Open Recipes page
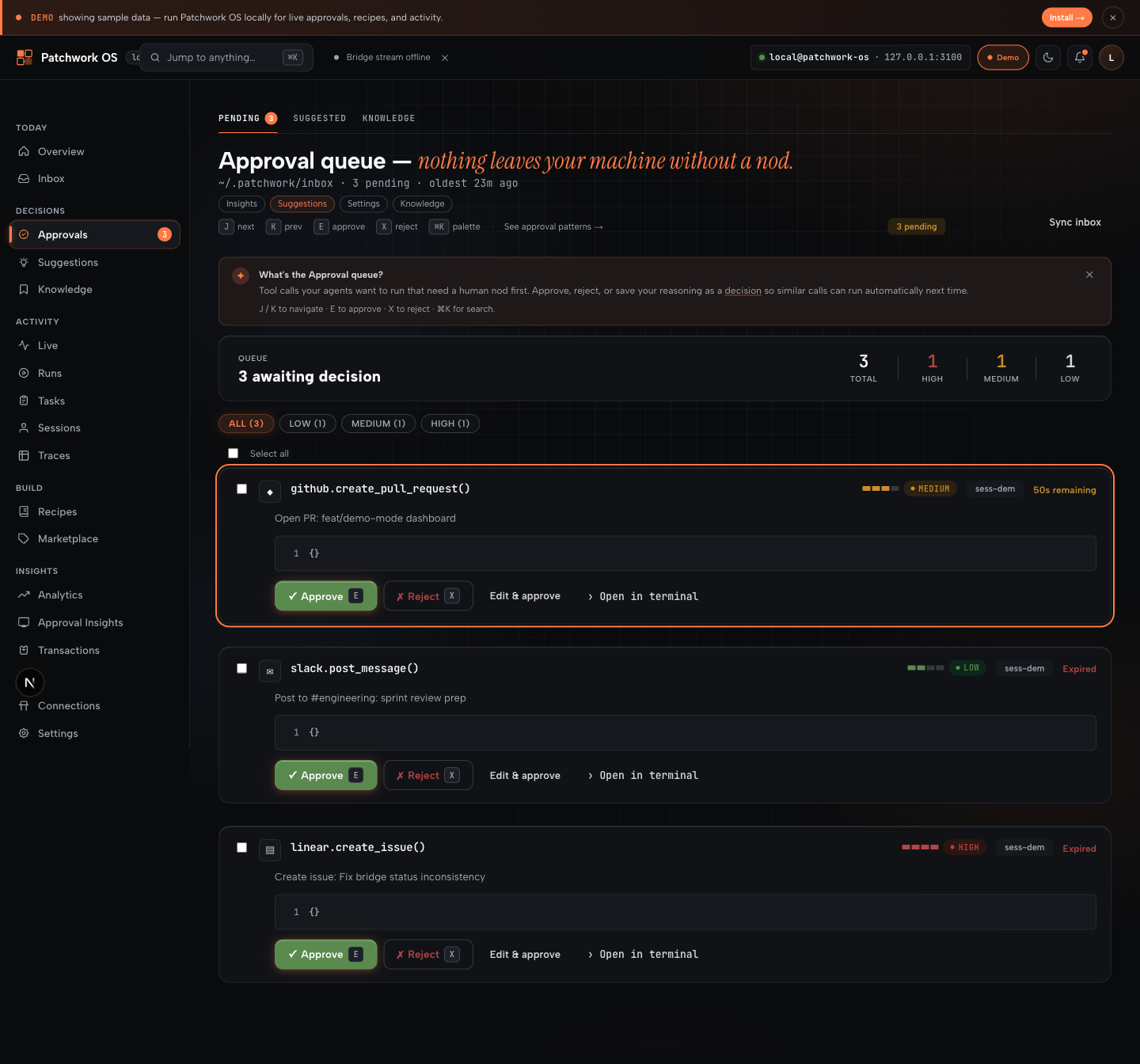The height and width of the screenshot is (1064, 1140). [95, 511]
